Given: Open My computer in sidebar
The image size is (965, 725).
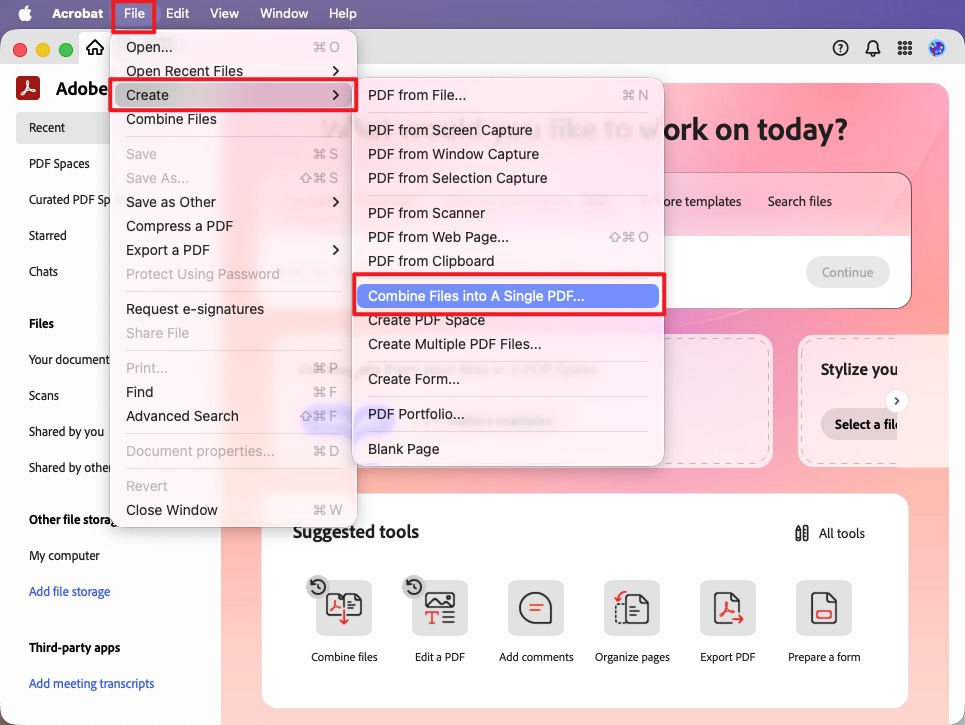Looking at the screenshot, I should coord(64,556).
